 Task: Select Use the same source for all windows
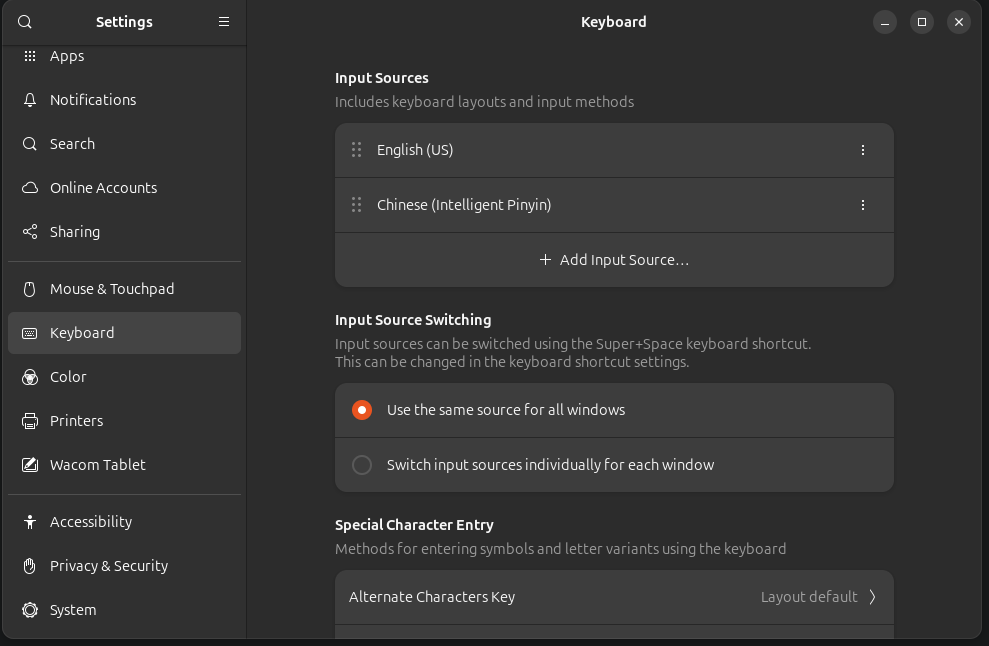[x=362, y=410]
